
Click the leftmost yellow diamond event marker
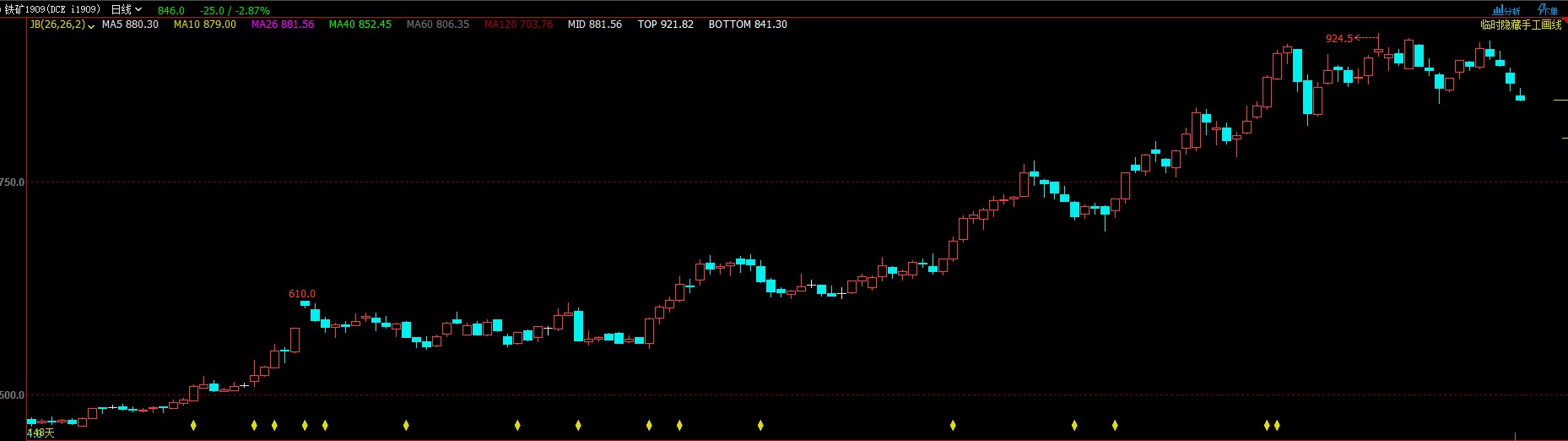point(193,425)
